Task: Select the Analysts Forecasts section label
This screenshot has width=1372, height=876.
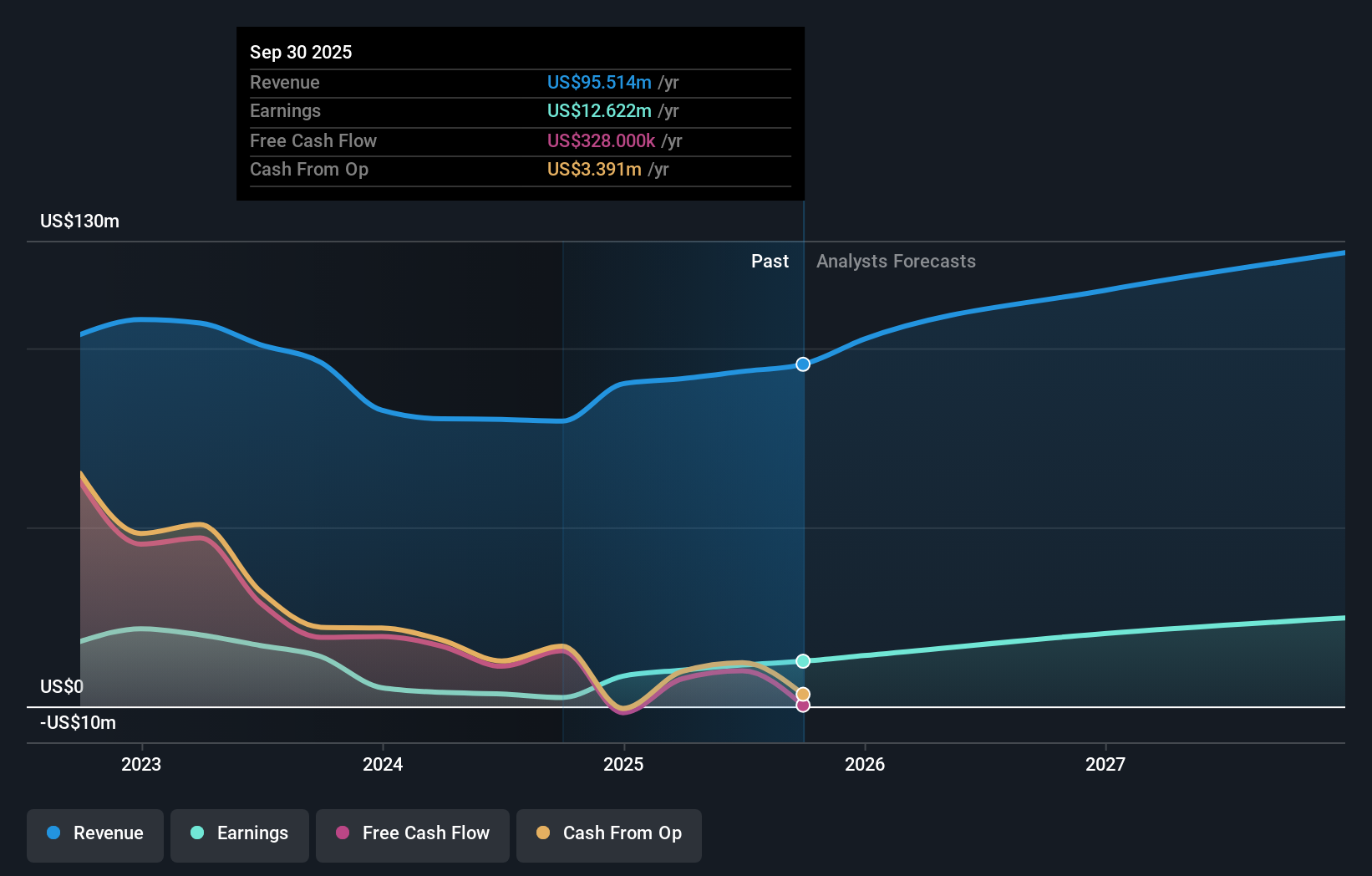Action: tap(896, 261)
